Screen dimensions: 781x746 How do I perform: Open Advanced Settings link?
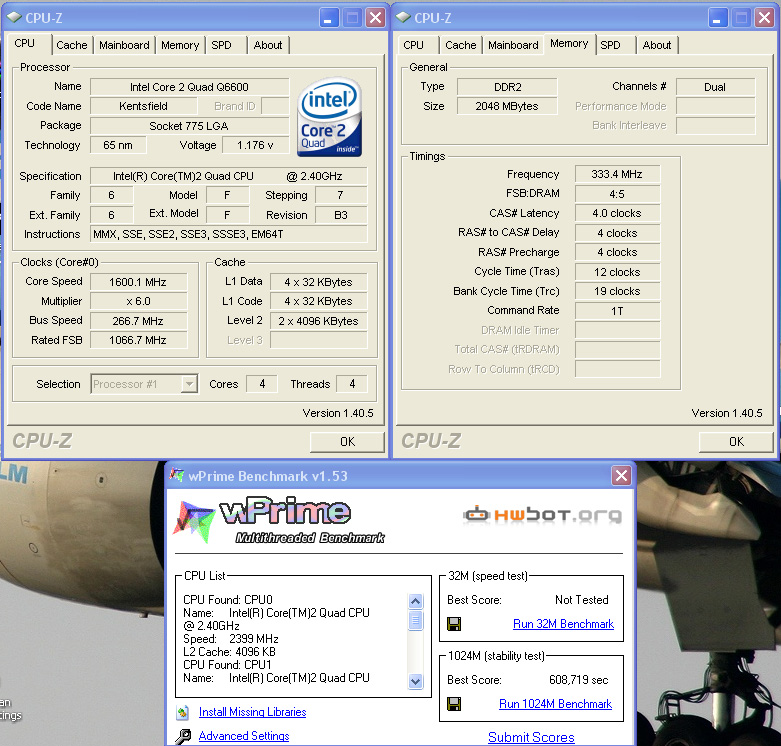click(244, 736)
